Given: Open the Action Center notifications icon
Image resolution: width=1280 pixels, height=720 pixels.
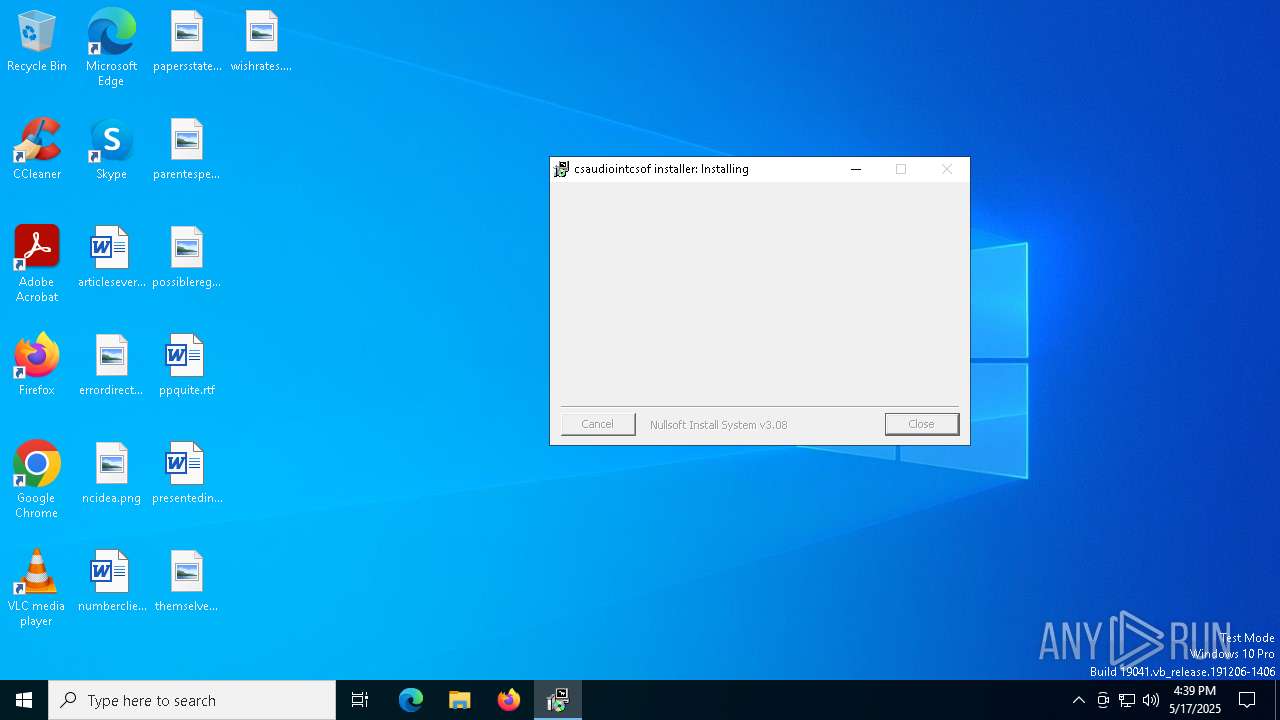Looking at the screenshot, I should (x=1247, y=700).
